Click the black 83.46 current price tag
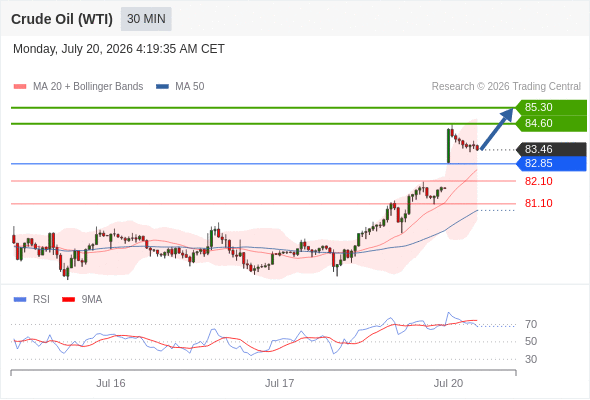Image resolution: width=590 pixels, height=400 pixels. [551, 149]
